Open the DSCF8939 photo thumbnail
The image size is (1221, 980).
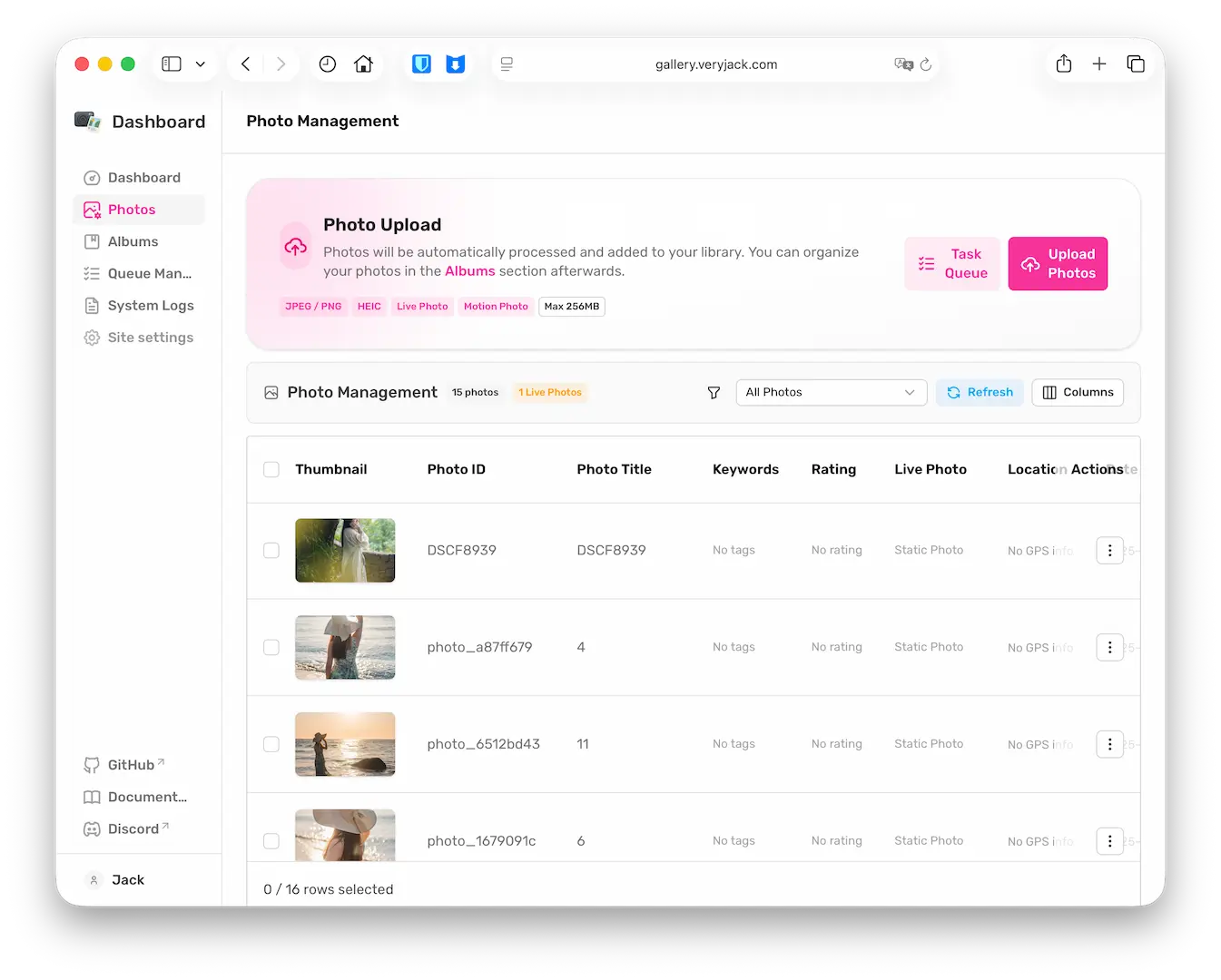345,551
